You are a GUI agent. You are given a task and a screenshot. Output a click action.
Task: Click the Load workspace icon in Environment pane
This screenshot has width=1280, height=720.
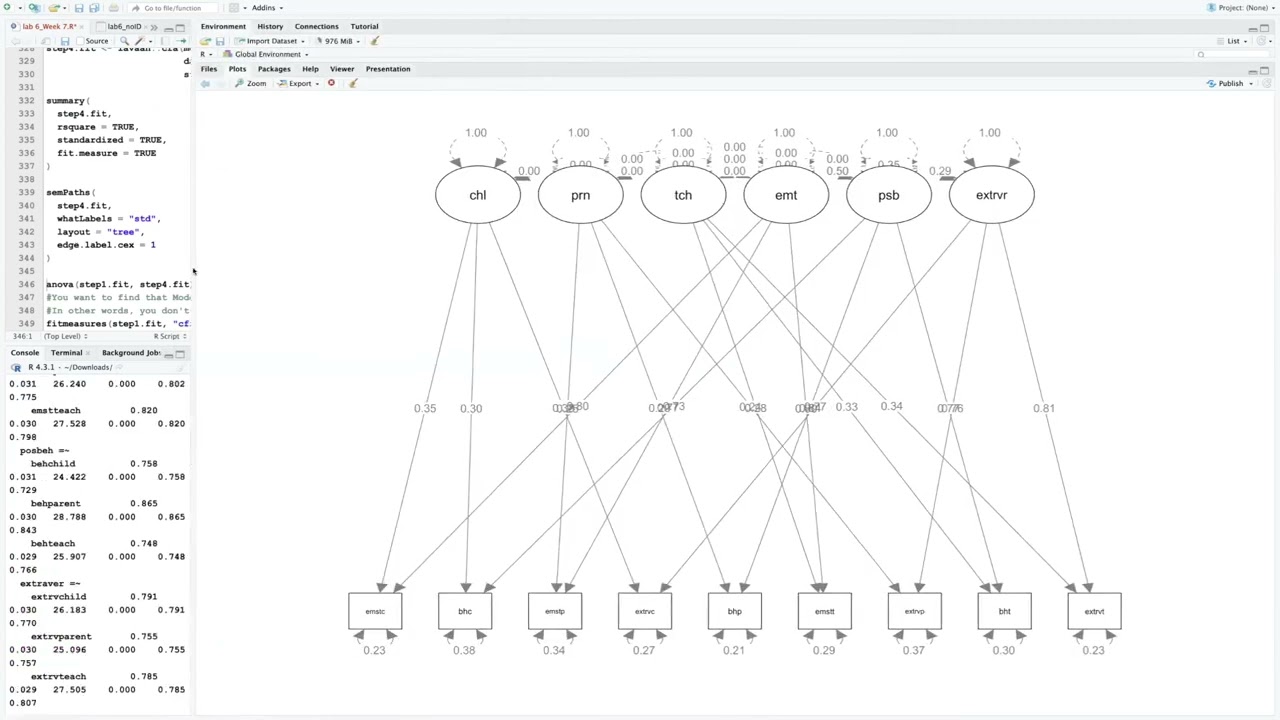click(x=205, y=41)
